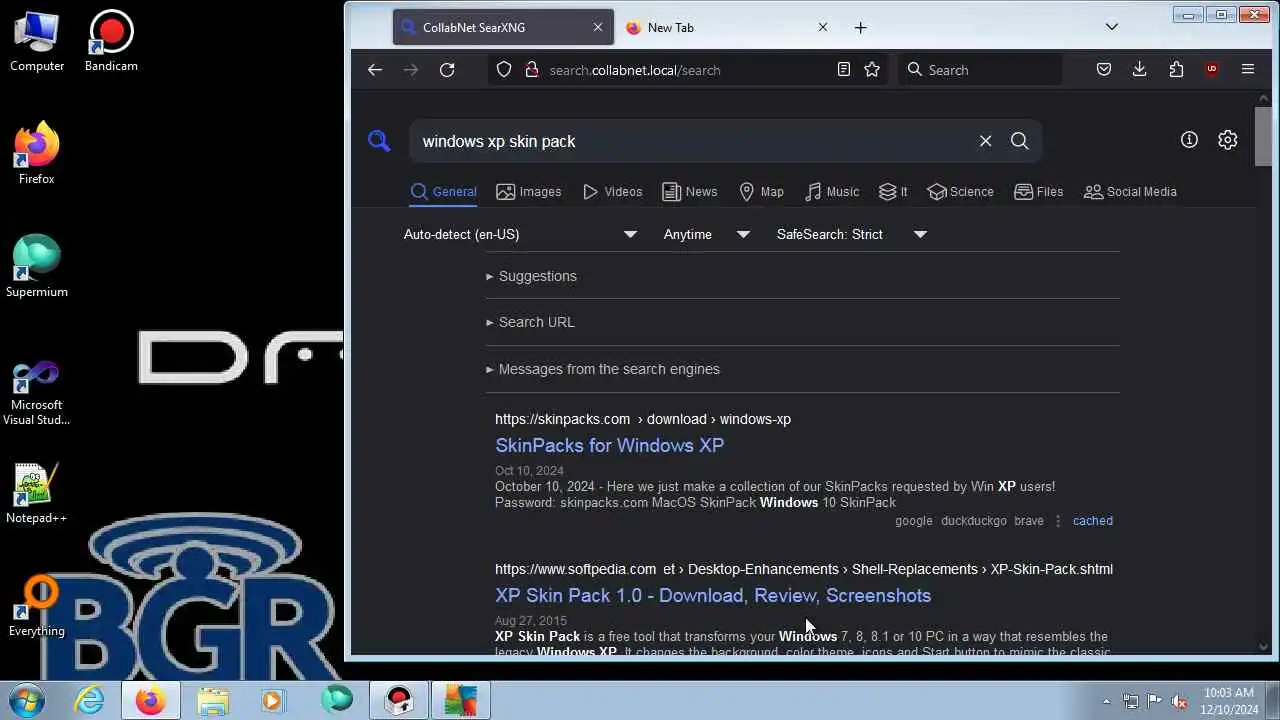This screenshot has height=720, width=1280.
Task: Click the page vertical scrollbar thumb
Action: pos(1263,136)
